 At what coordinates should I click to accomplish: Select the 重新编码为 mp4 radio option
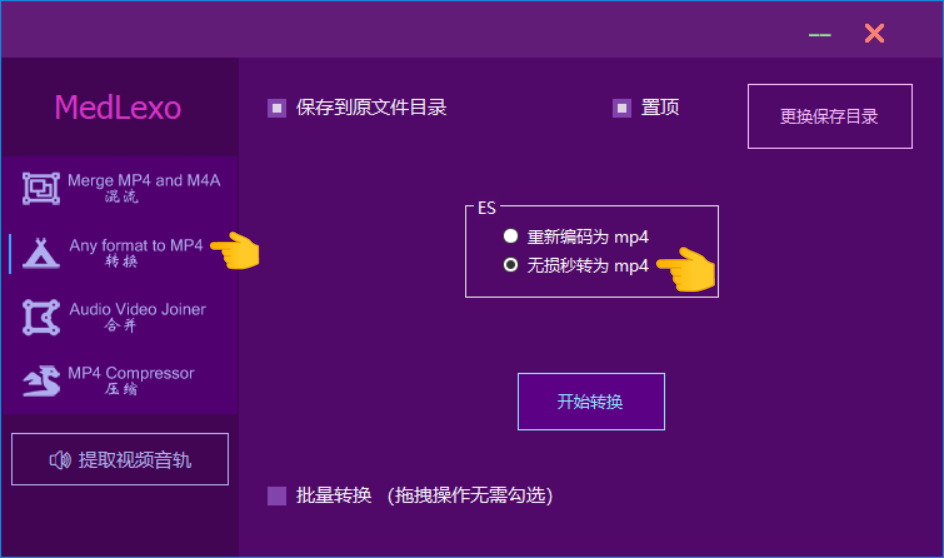511,236
